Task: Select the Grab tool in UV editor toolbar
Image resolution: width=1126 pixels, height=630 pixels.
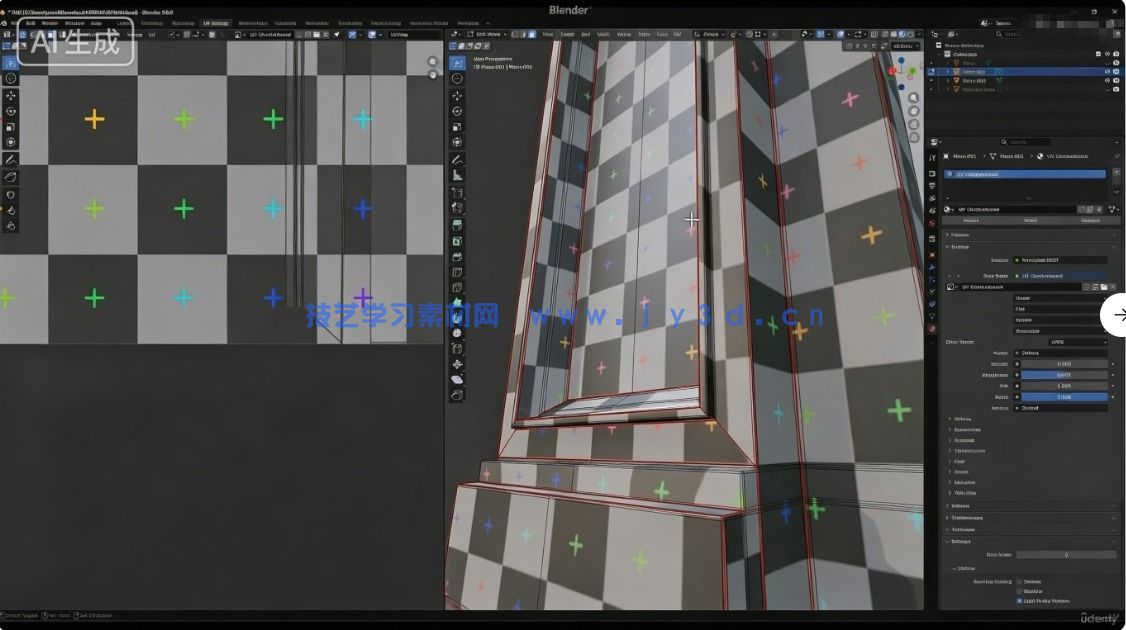Action: 11,195
